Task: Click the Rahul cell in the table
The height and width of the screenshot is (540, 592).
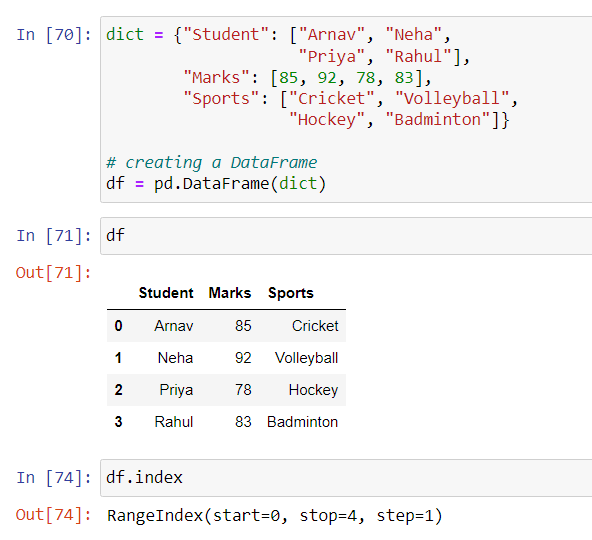Action: [174, 422]
